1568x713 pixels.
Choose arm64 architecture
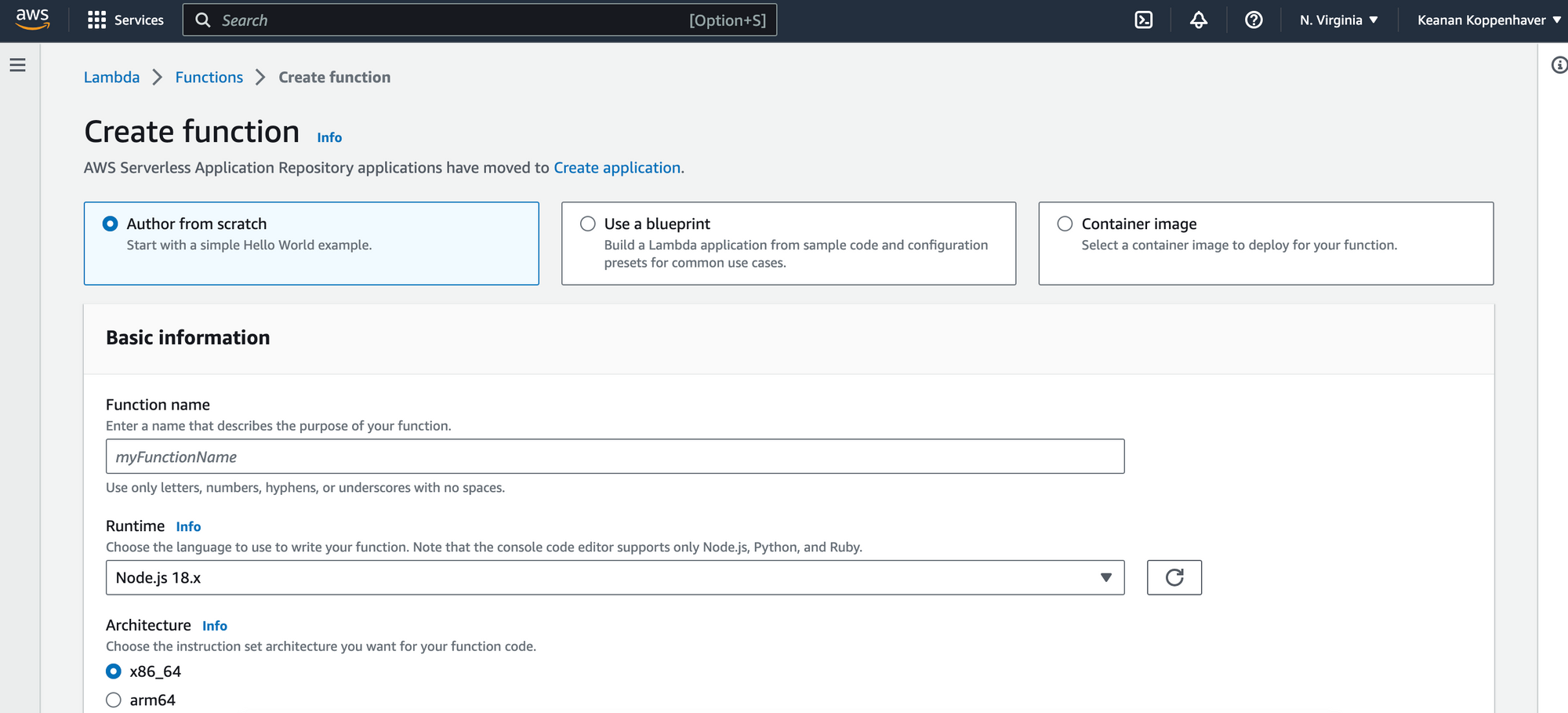pos(114,700)
